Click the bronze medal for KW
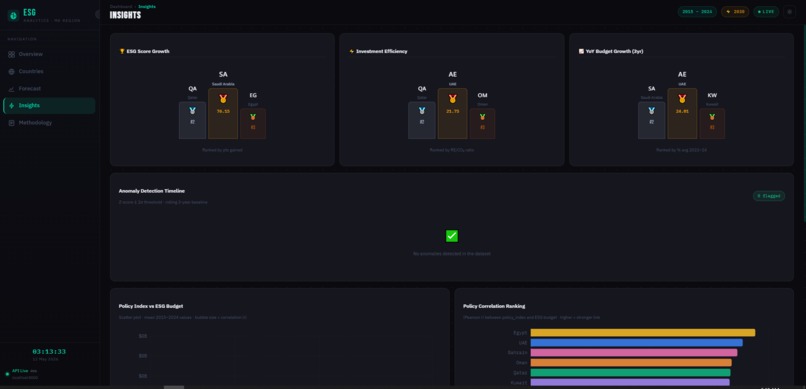The width and height of the screenshot is (806, 389). coord(712,117)
